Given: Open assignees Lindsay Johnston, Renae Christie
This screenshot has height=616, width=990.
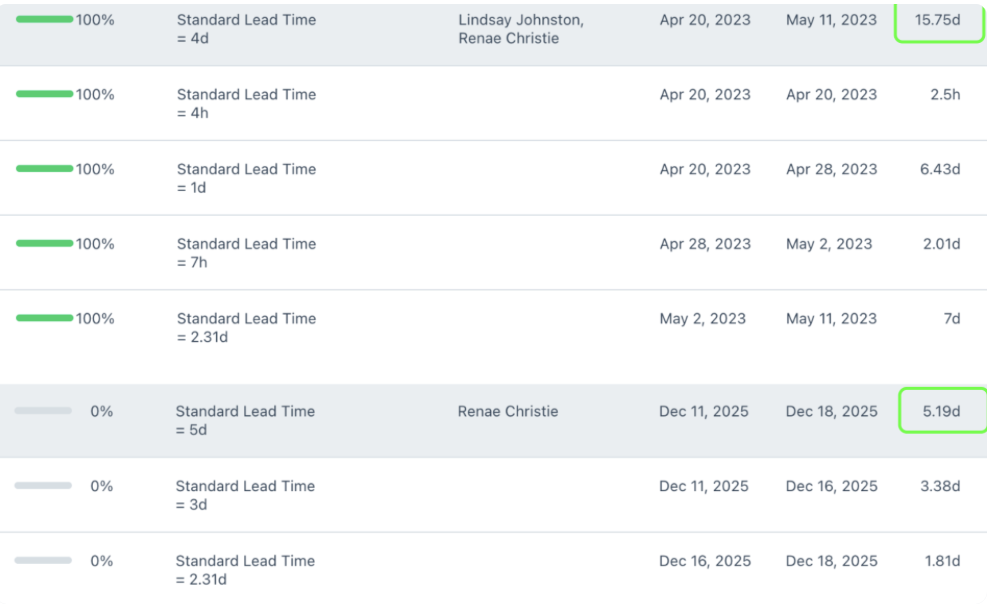Looking at the screenshot, I should coord(521,29).
